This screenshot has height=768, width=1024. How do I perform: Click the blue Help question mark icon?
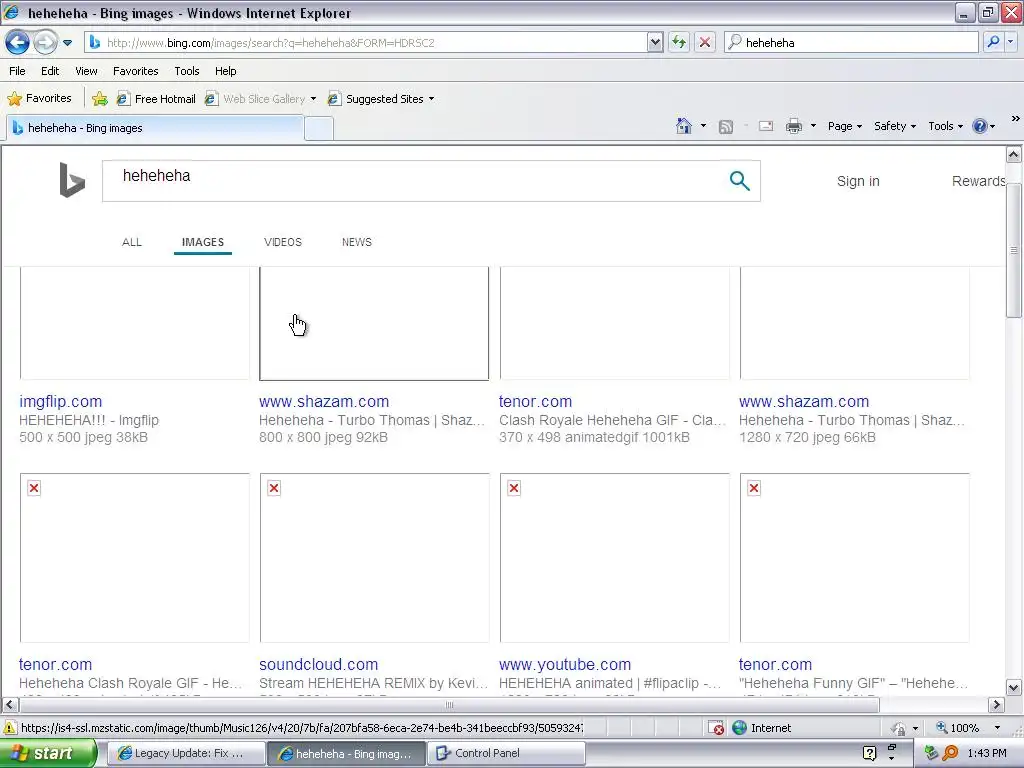pos(980,126)
